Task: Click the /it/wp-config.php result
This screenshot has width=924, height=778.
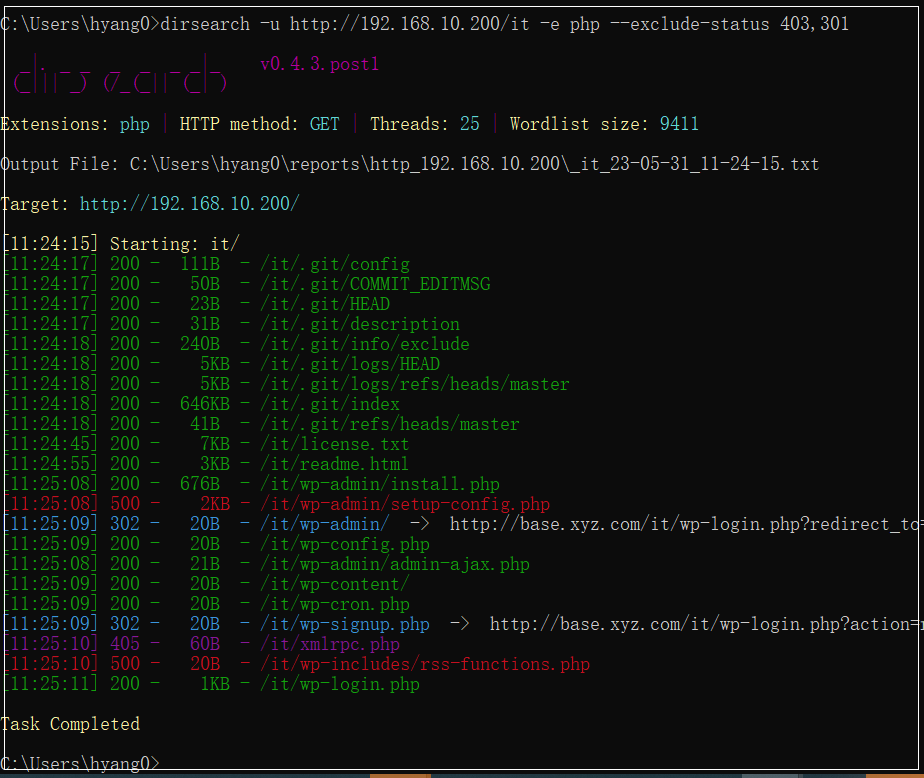Action: [345, 544]
